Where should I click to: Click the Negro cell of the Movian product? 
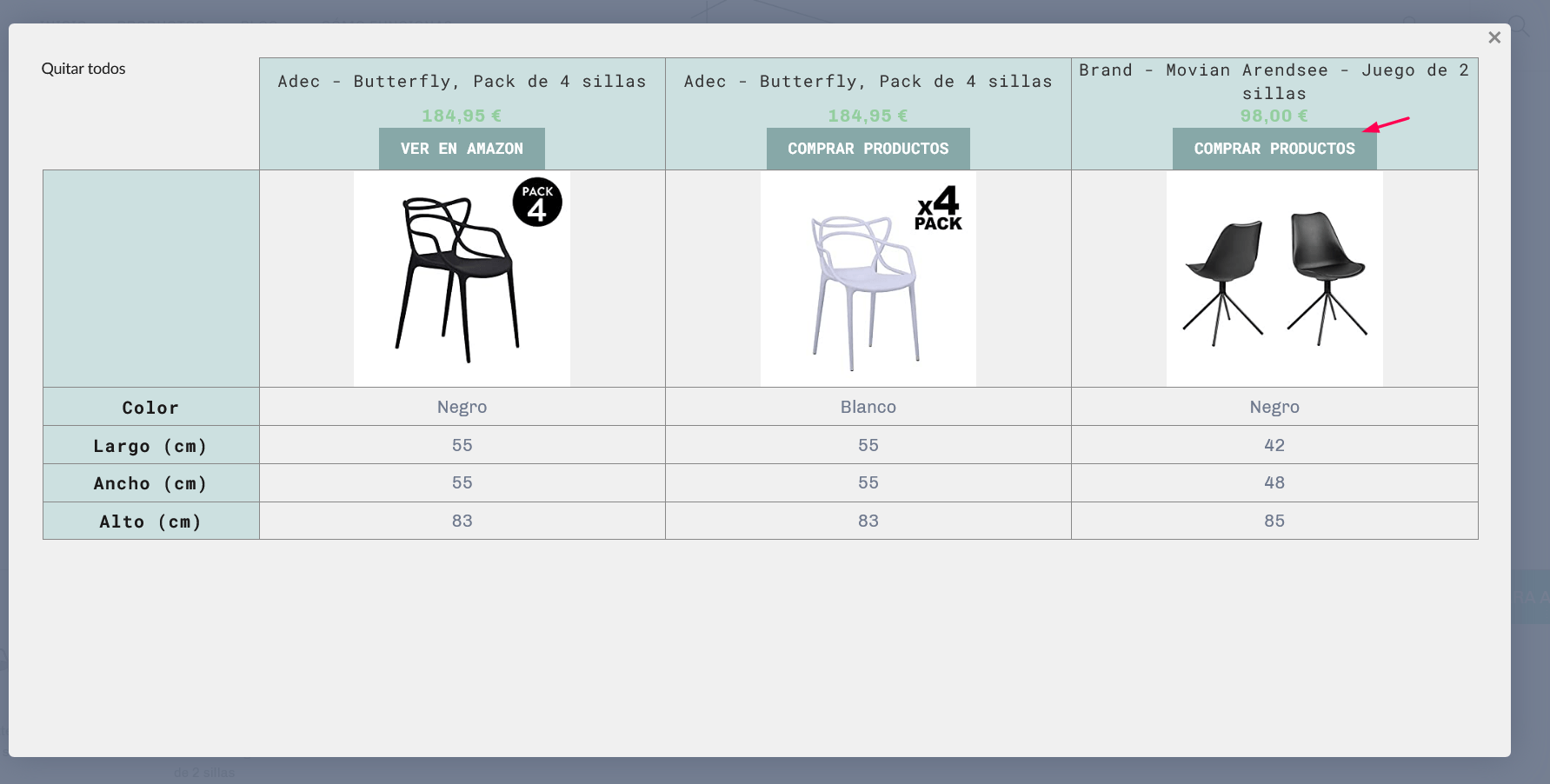click(x=1274, y=407)
